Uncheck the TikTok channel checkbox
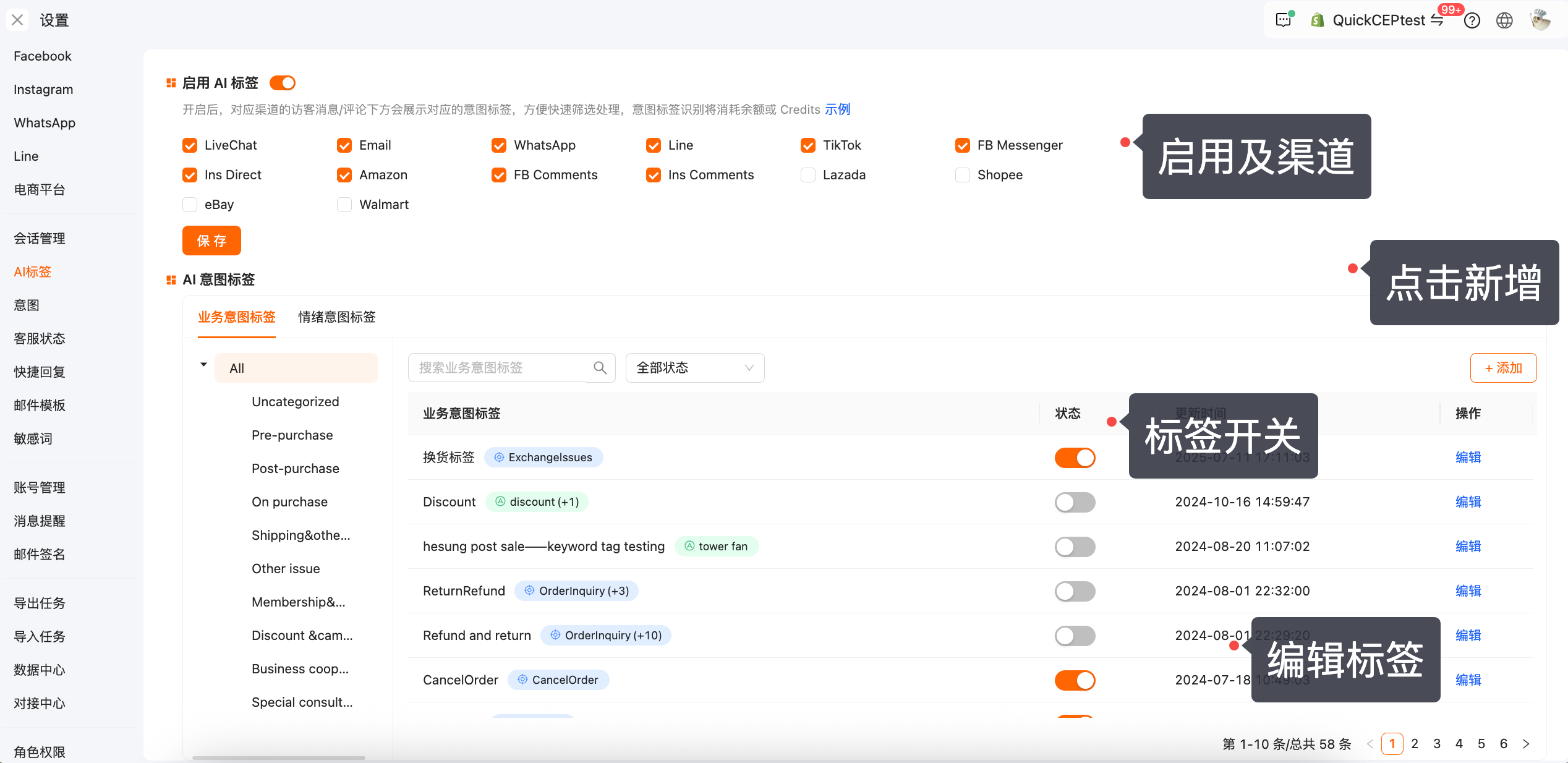1568x763 pixels. click(808, 145)
